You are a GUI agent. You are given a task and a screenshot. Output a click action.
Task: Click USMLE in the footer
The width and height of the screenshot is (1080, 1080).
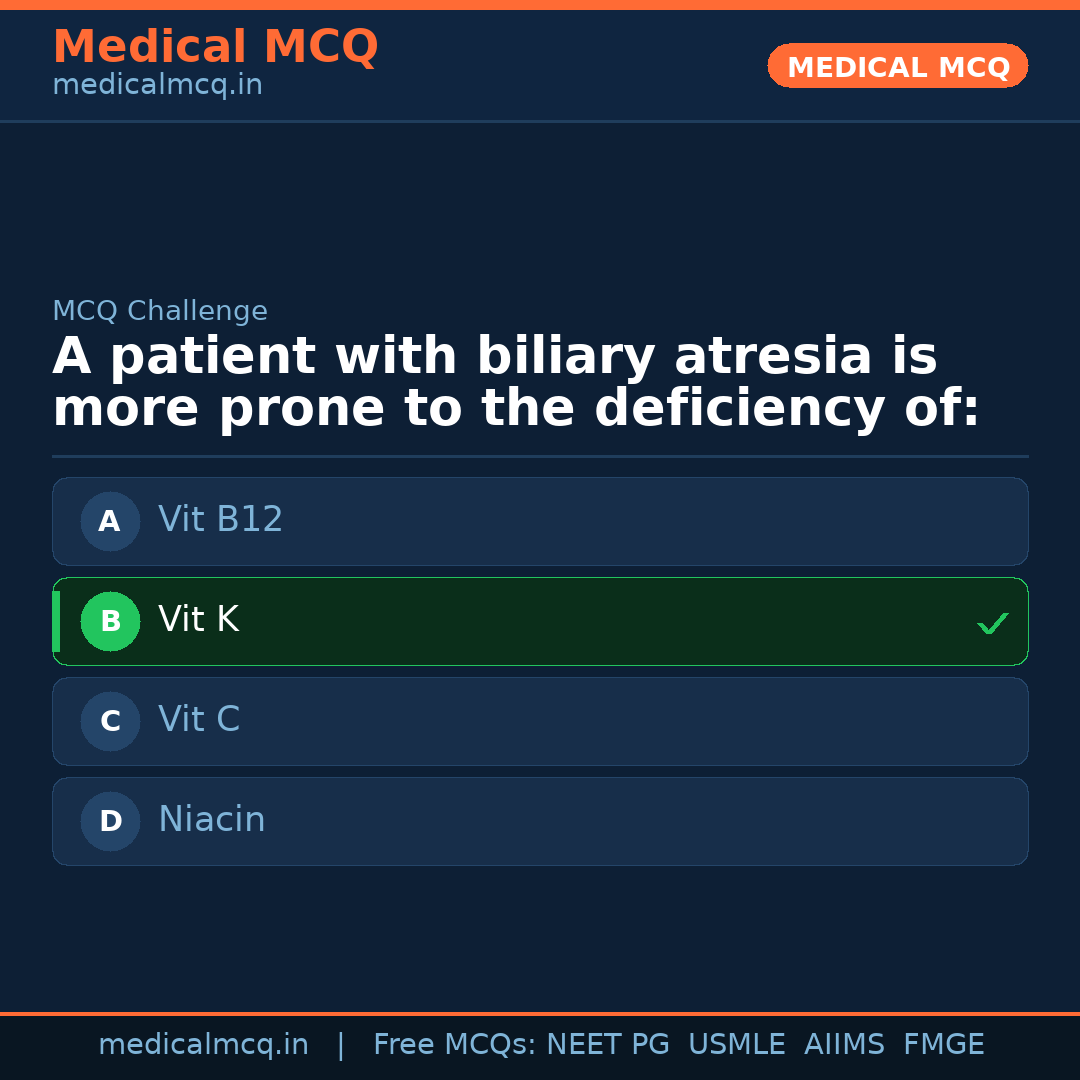736,1045
